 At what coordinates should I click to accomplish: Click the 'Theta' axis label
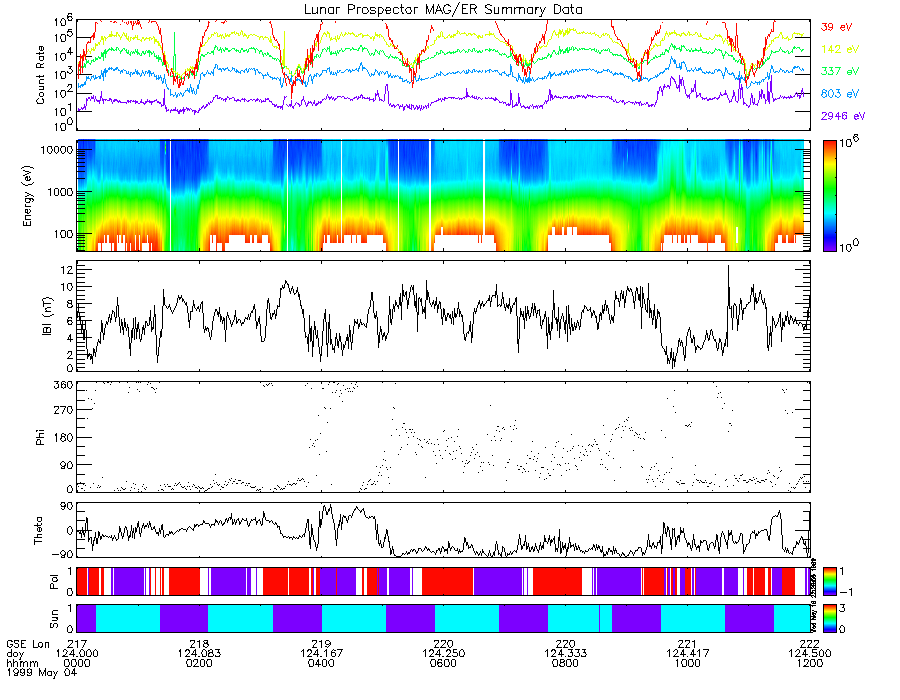click(38, 530)
